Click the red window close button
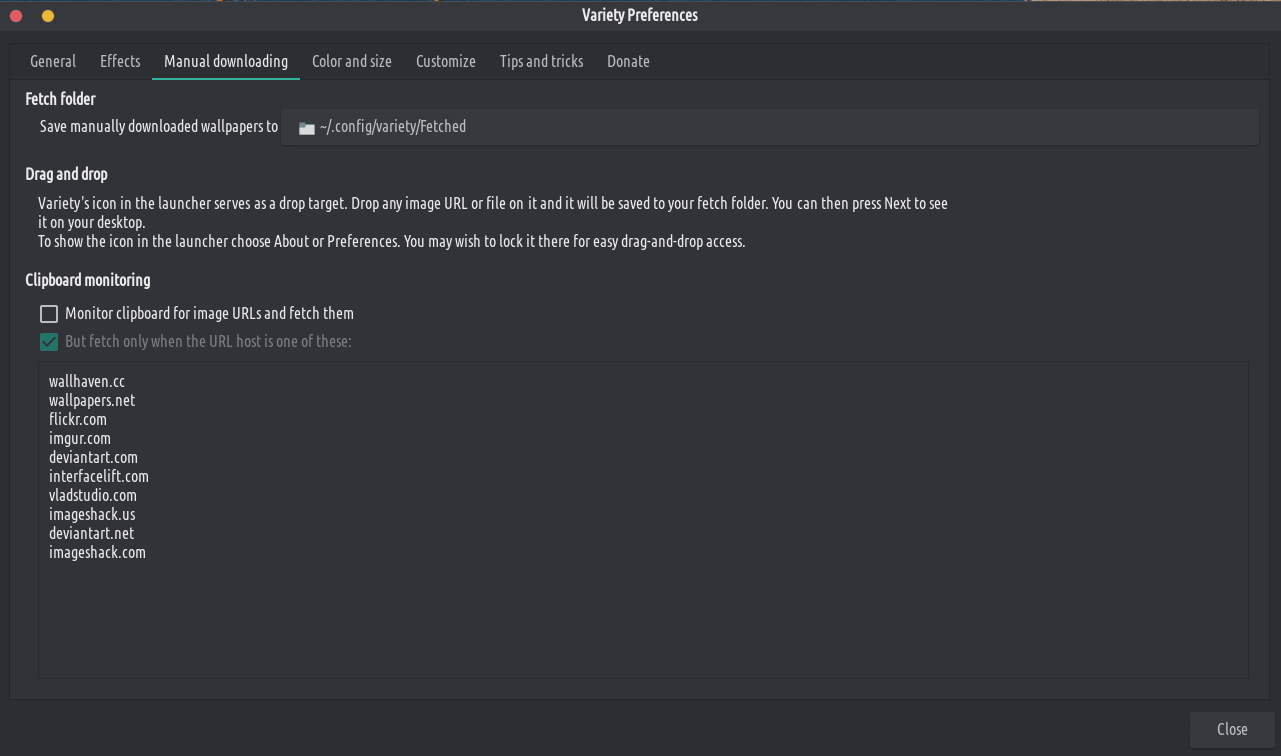Screen dimensions: 1281x756 pyautogui.click(x=16, y=16)
